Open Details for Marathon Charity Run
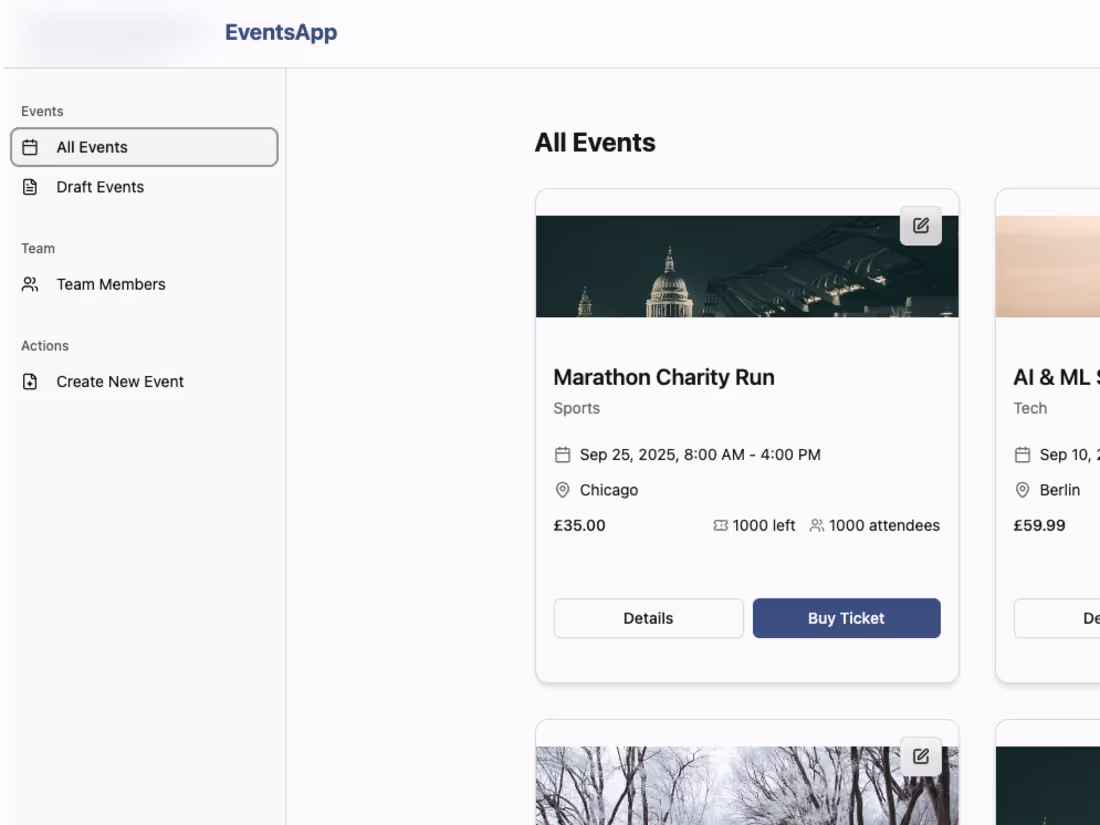The width and height of the screenshot is (1100, 825). pyautogui.click(x=648, y=618)
